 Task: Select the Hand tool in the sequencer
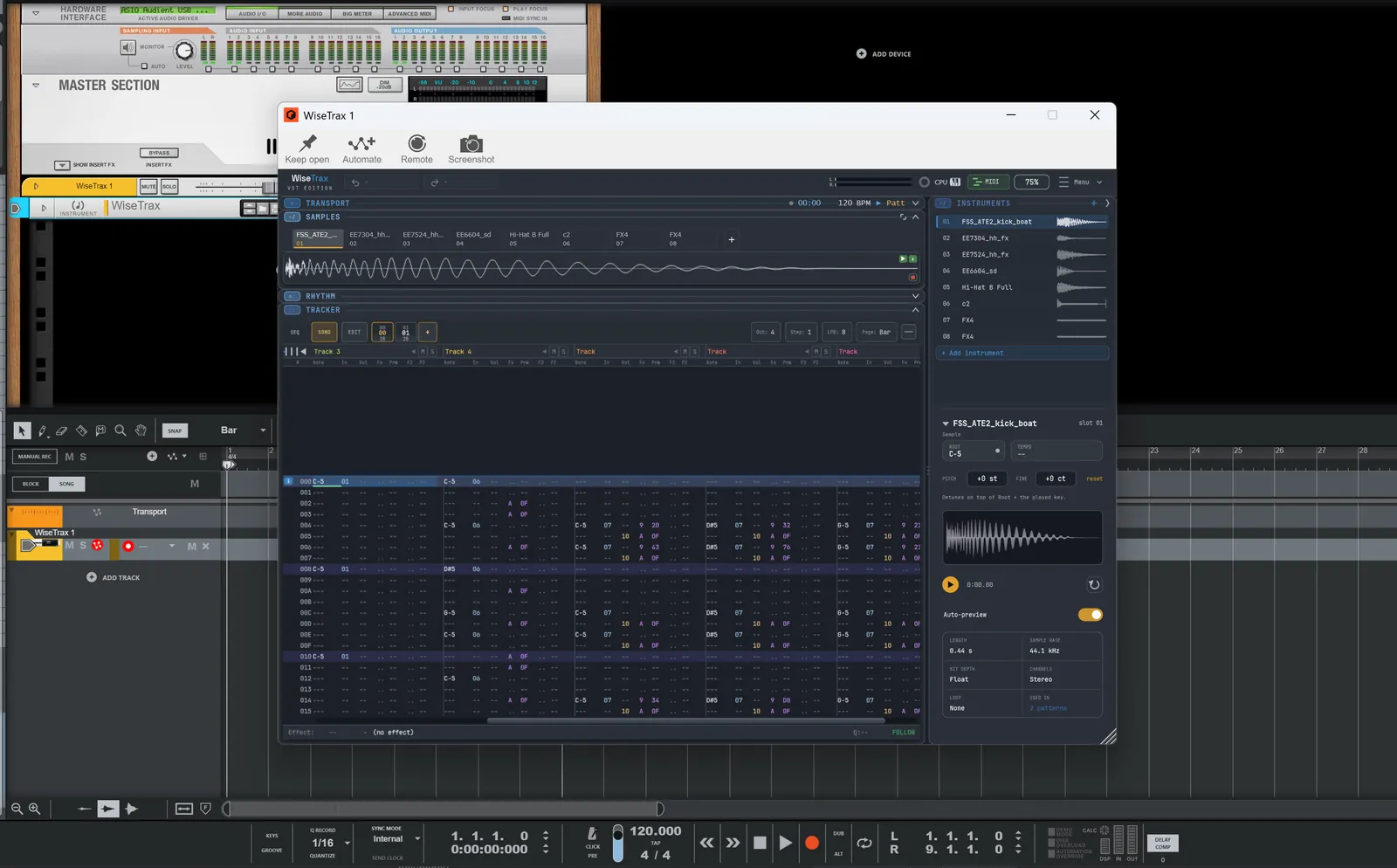coord(140,431)
